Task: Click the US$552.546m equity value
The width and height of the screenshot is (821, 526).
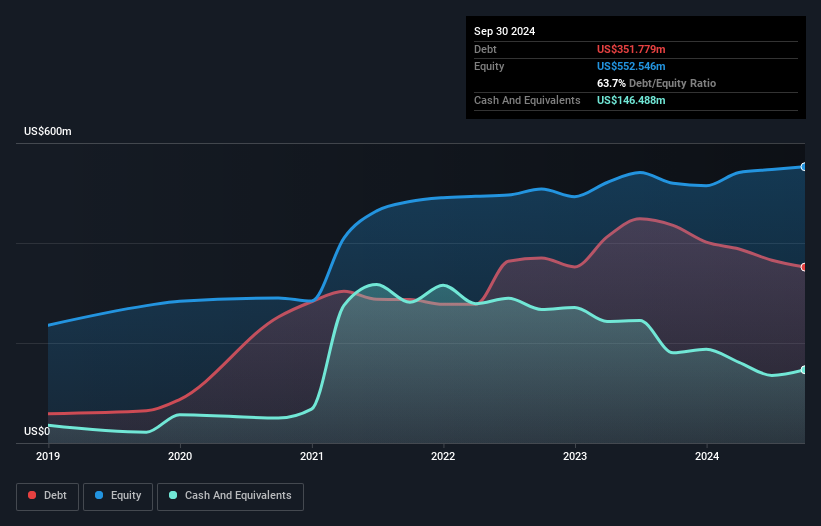Action: pyautogui.click(x=631, y=66)
